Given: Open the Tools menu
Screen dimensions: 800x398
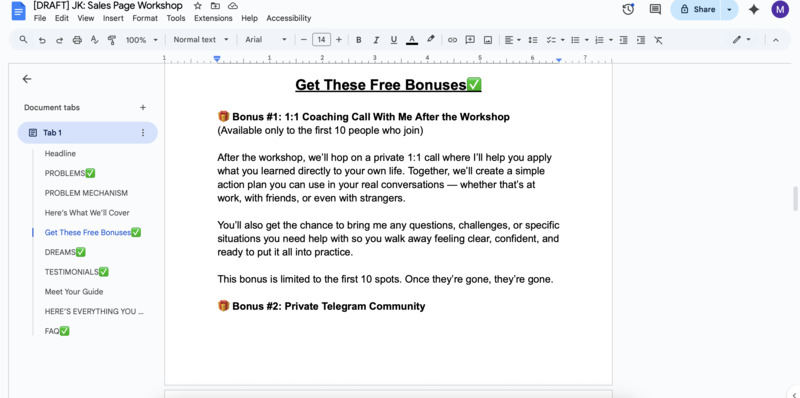Looking at the screenshot, I should click(x=176, y=18).
